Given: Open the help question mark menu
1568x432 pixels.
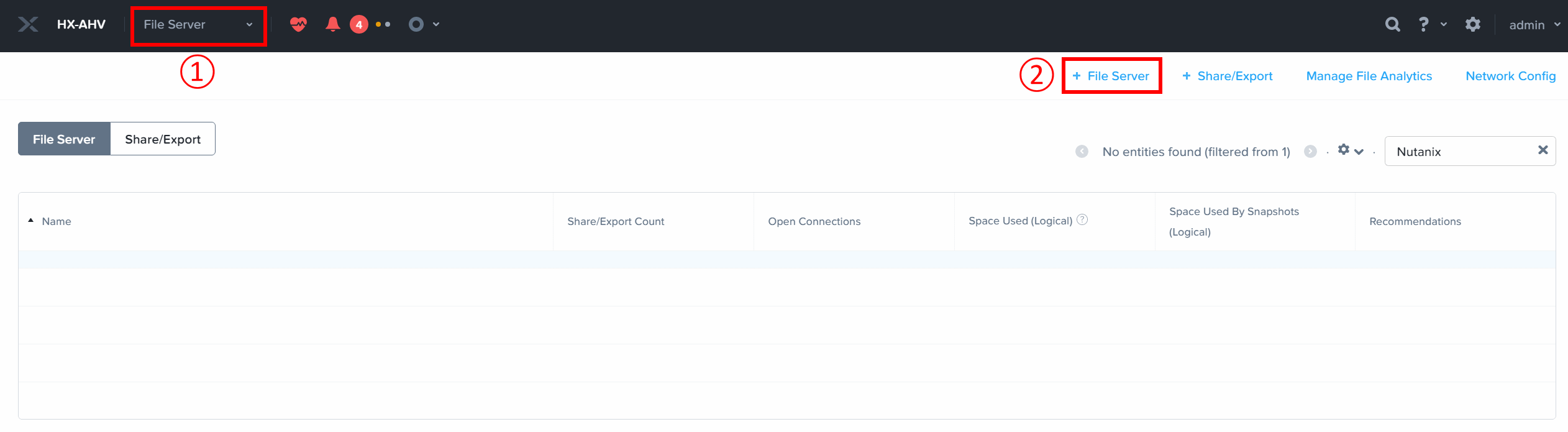Looking at the screenshot, I should coord(1423,24).
